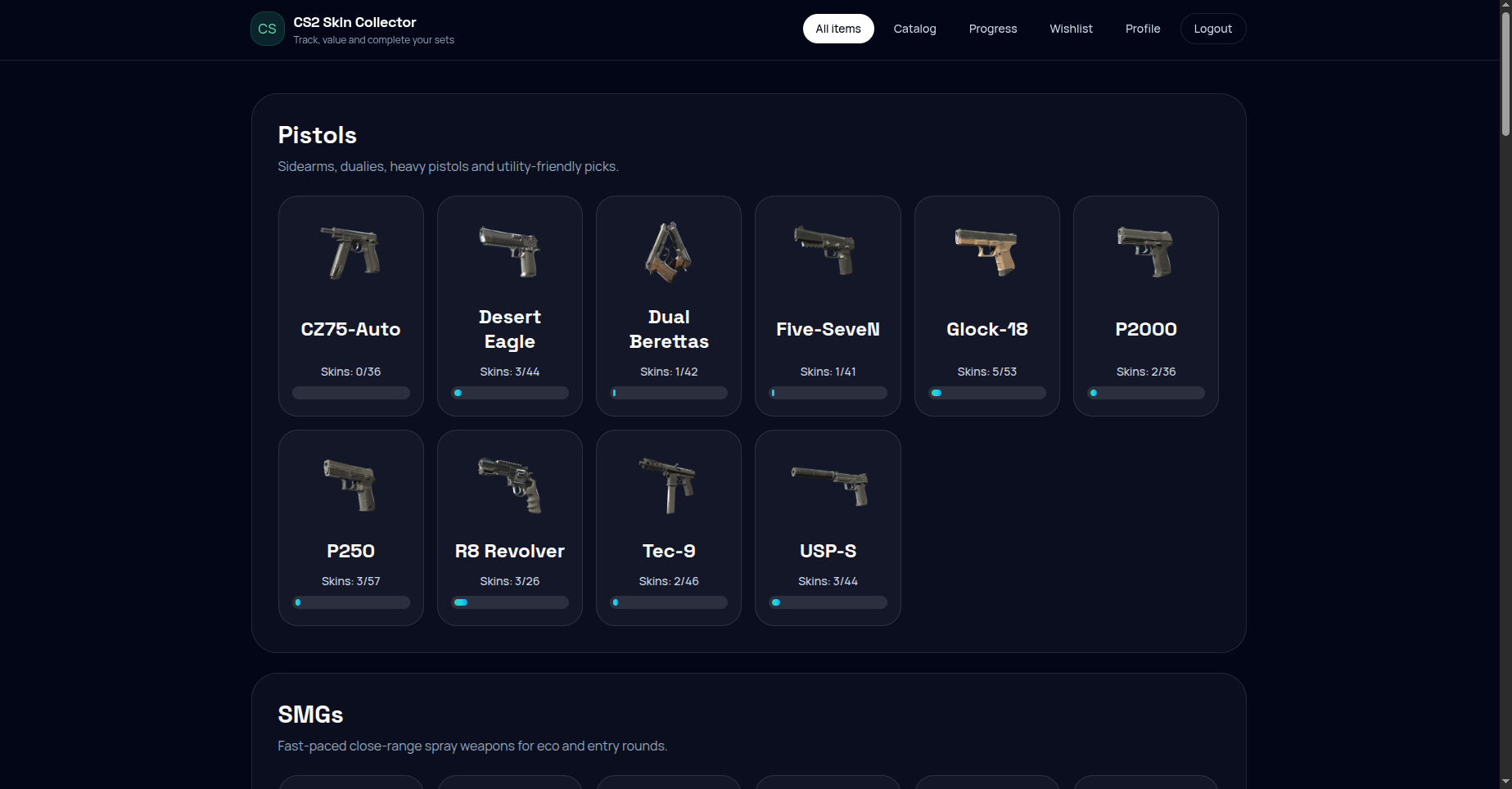Select the All items tab
1512x789 pixels.
click(837, 29)
